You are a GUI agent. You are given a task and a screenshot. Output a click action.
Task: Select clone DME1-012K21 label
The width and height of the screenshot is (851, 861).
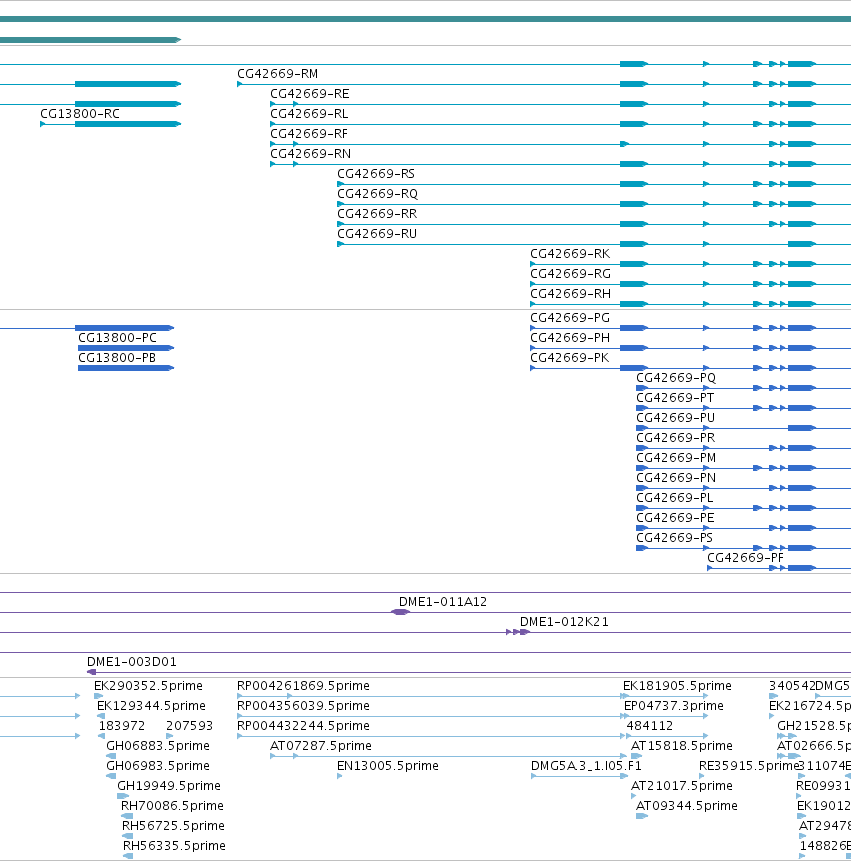click(x=564, y=622)
